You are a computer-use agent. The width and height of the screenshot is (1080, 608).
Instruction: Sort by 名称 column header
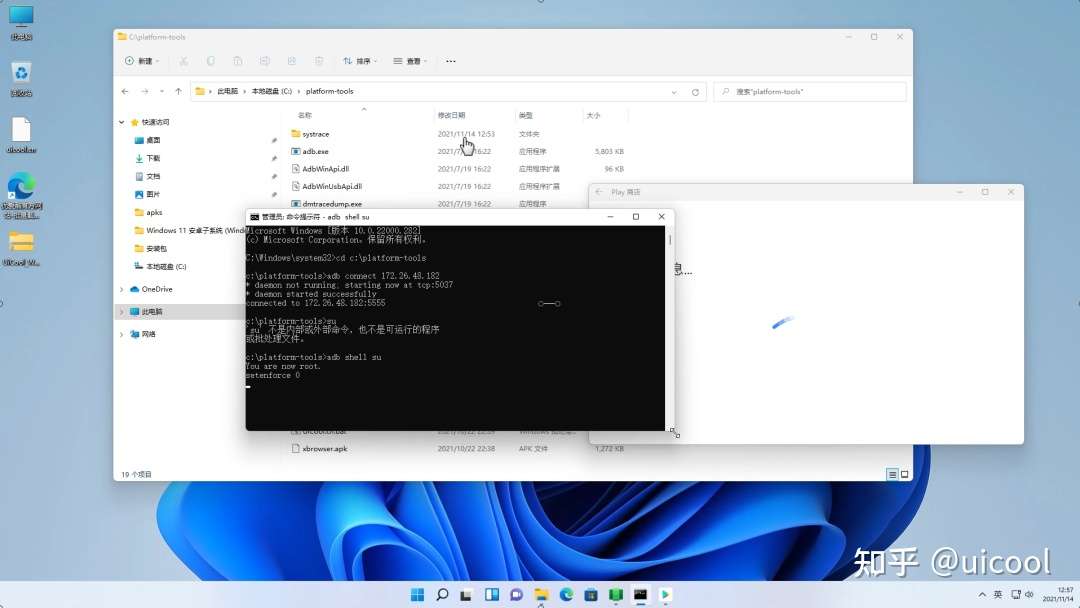pos(304,115)
